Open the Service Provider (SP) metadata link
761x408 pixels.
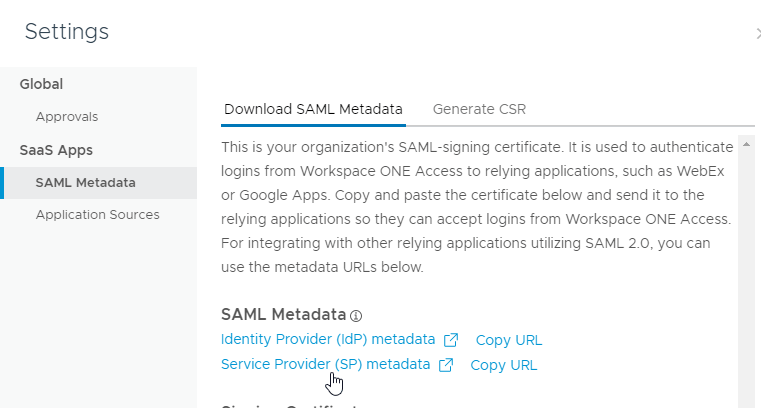click(325, 365)
